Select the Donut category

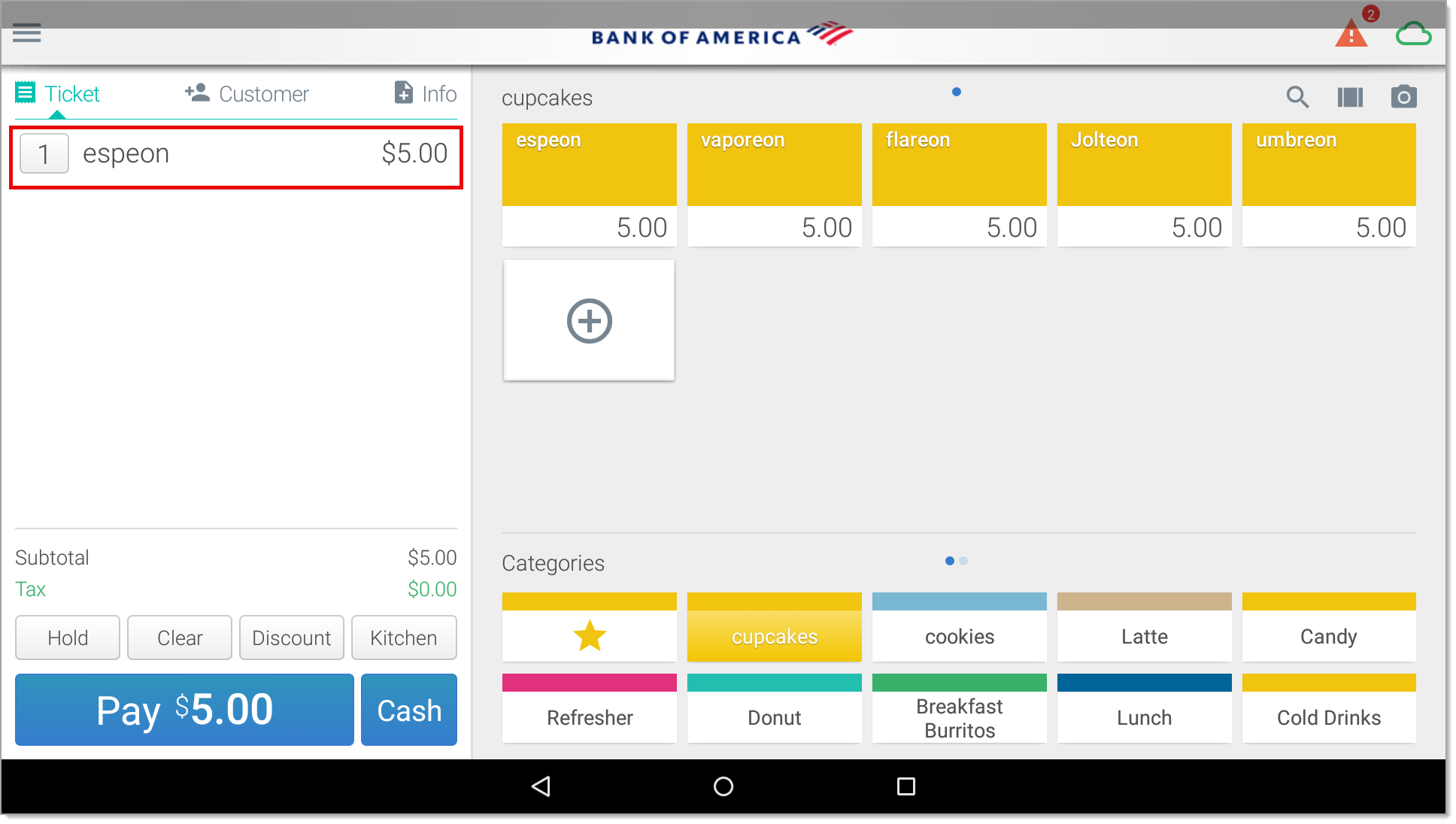[x=775, y=709]
